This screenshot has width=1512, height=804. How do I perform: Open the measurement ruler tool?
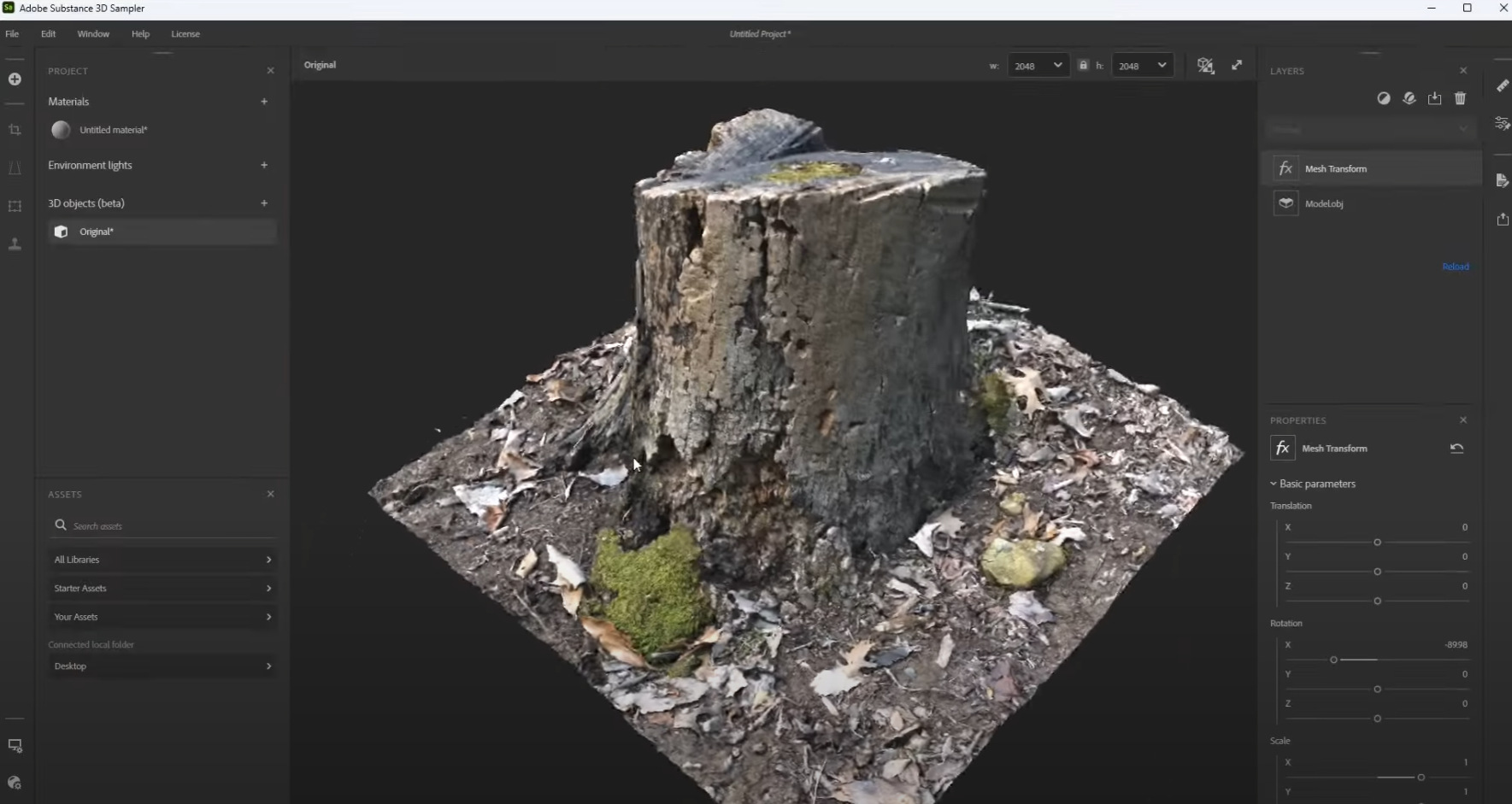click(x=1502, y=85)
